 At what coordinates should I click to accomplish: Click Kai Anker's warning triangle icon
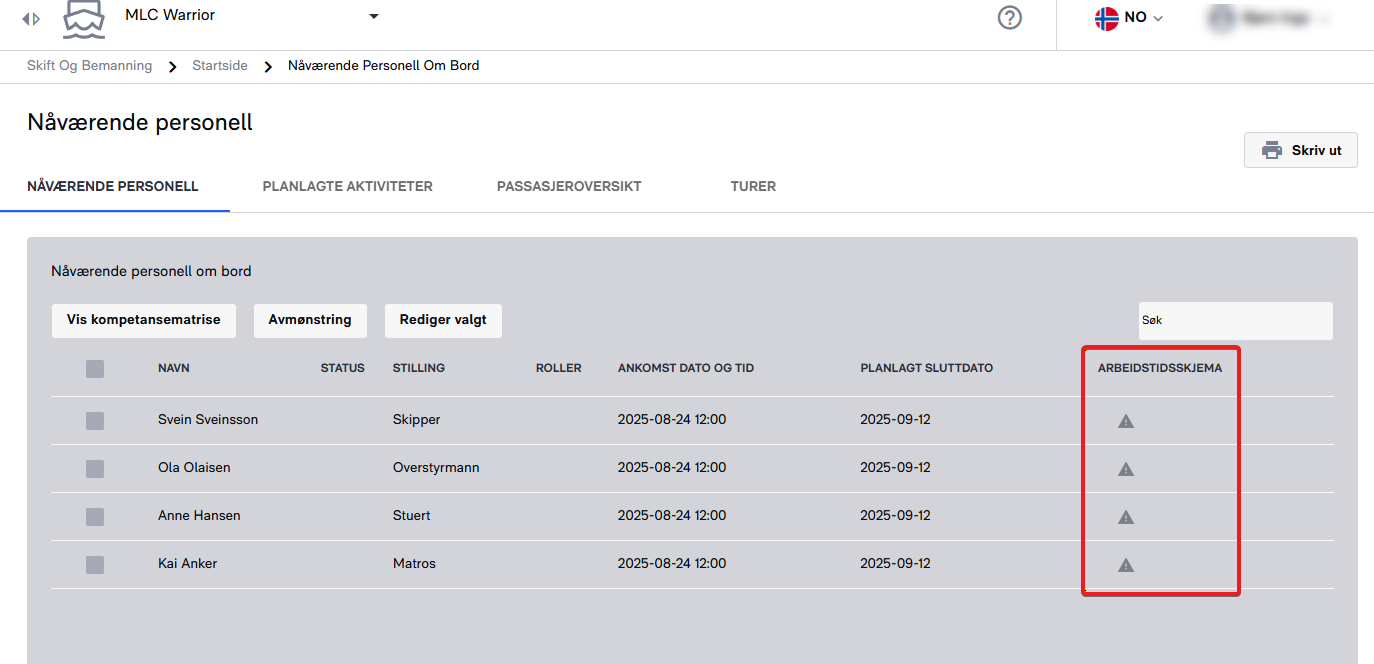click(x=1125, y=565)
